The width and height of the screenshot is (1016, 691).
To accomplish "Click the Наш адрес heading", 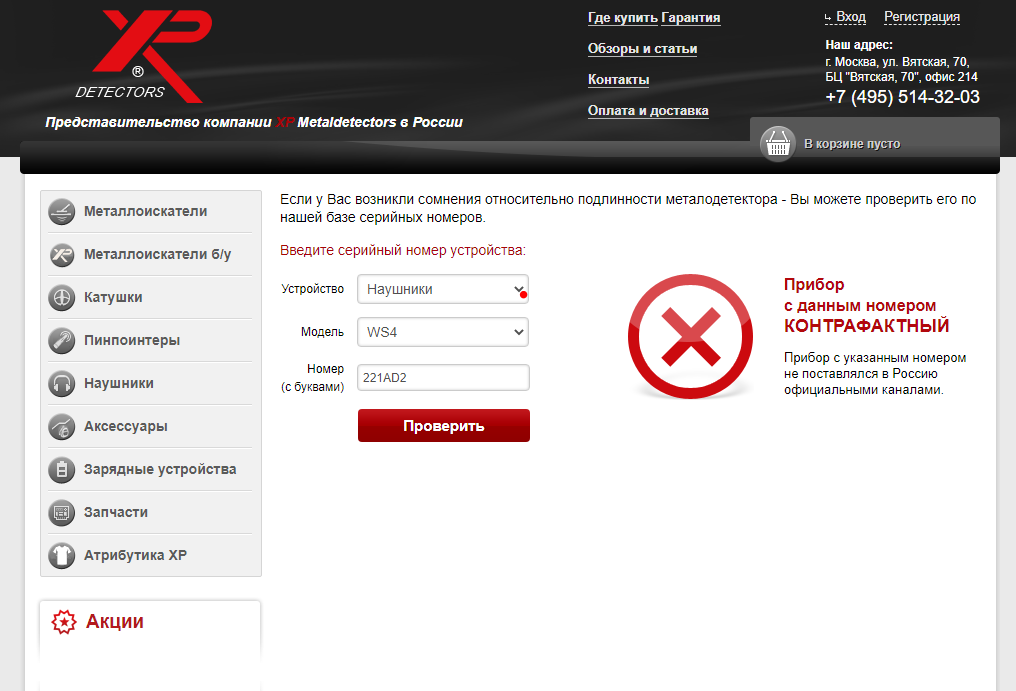I will (x=859, y=45).
